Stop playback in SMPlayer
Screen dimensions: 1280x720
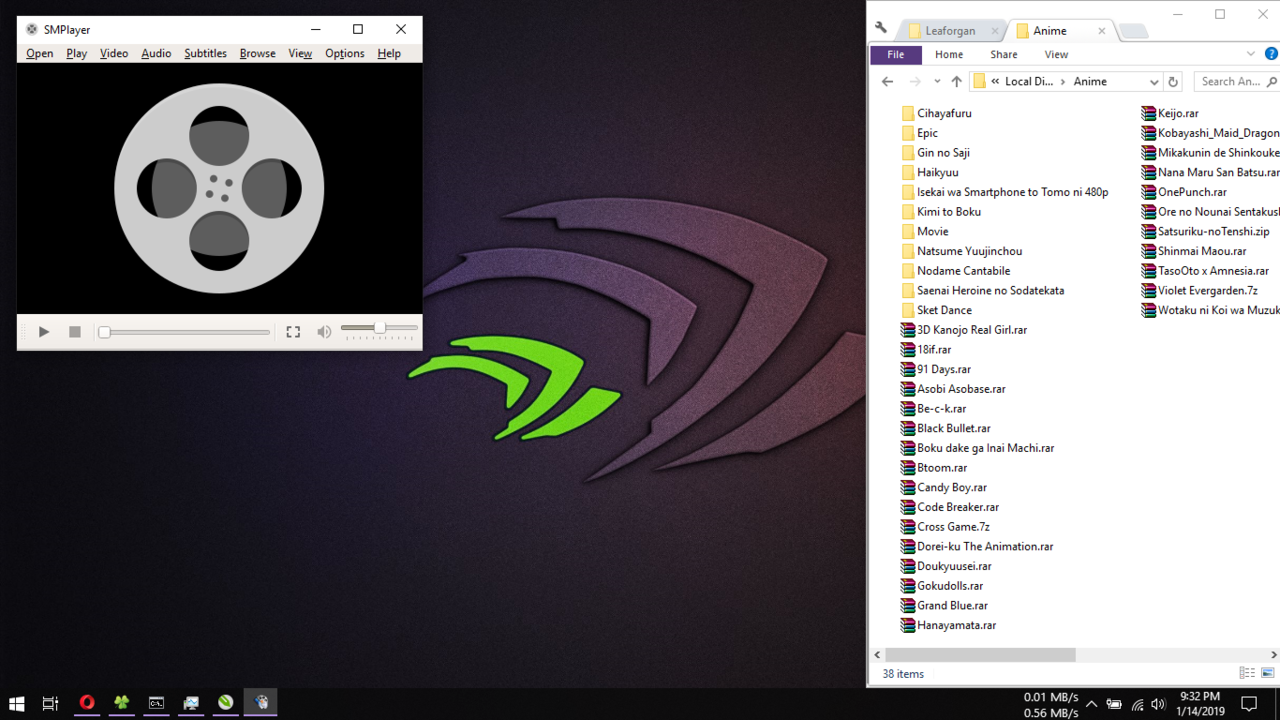pyautogui.click(x=74, y=332)
